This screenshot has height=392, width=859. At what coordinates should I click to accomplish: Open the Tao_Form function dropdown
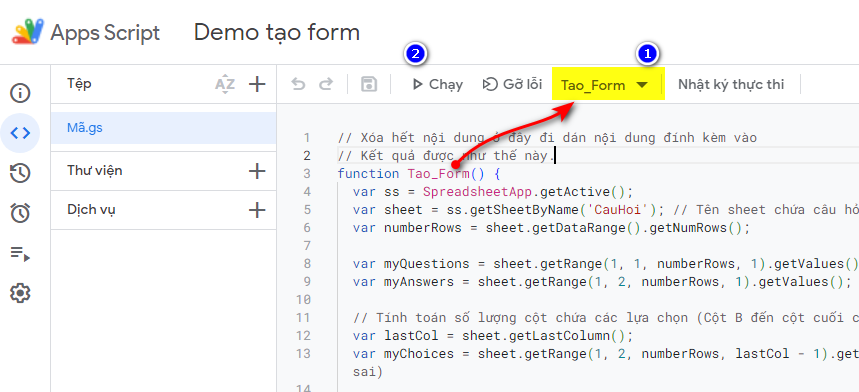[608, 84]
